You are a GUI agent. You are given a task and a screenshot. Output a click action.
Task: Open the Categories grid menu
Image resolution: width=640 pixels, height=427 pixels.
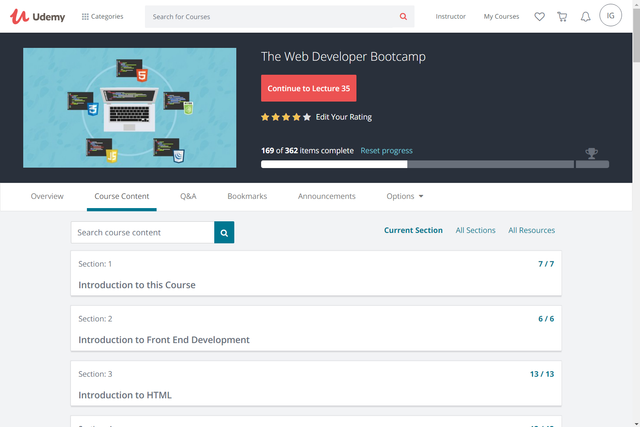102,16
